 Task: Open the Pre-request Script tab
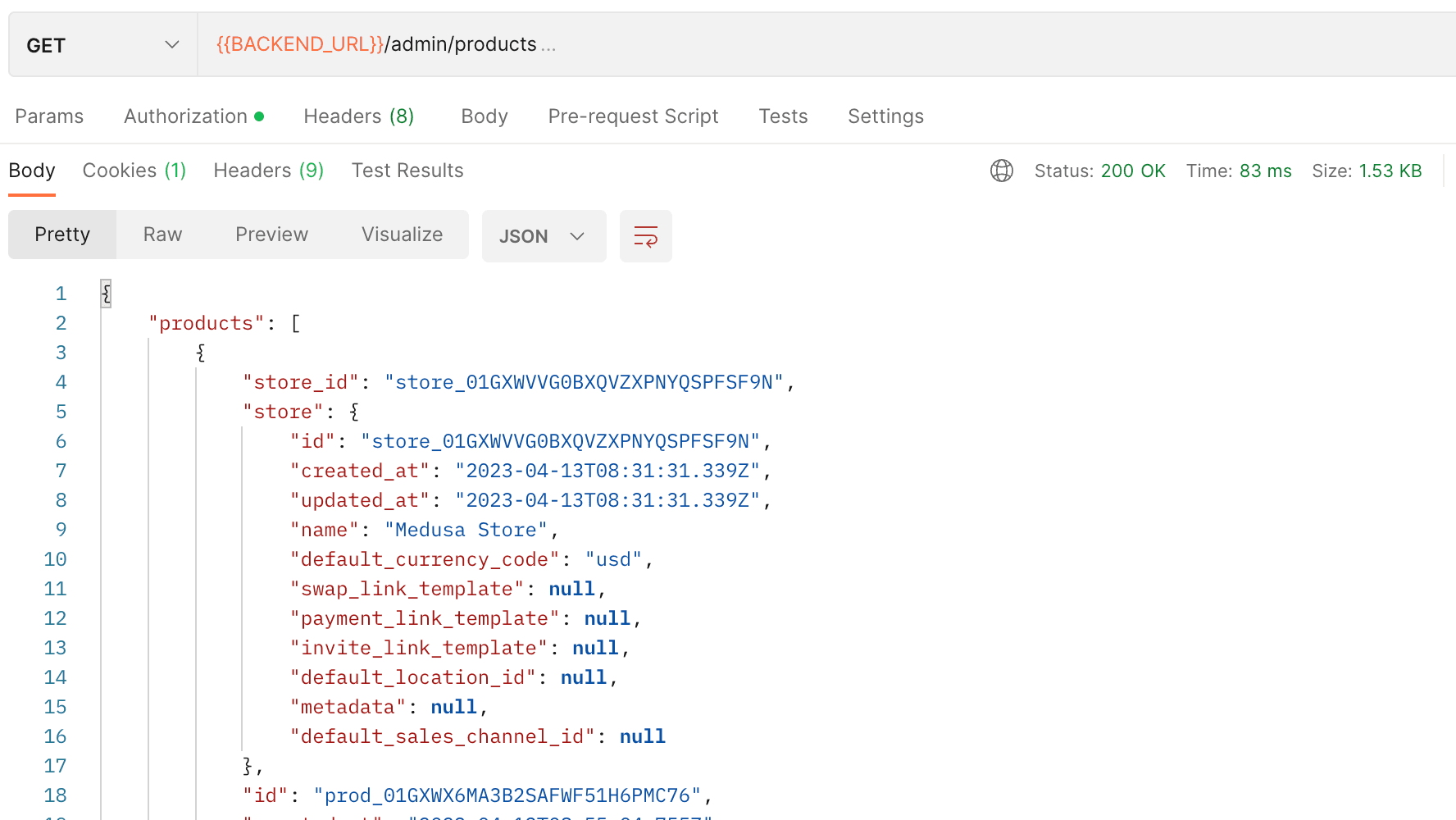click(x=633, y=116)
